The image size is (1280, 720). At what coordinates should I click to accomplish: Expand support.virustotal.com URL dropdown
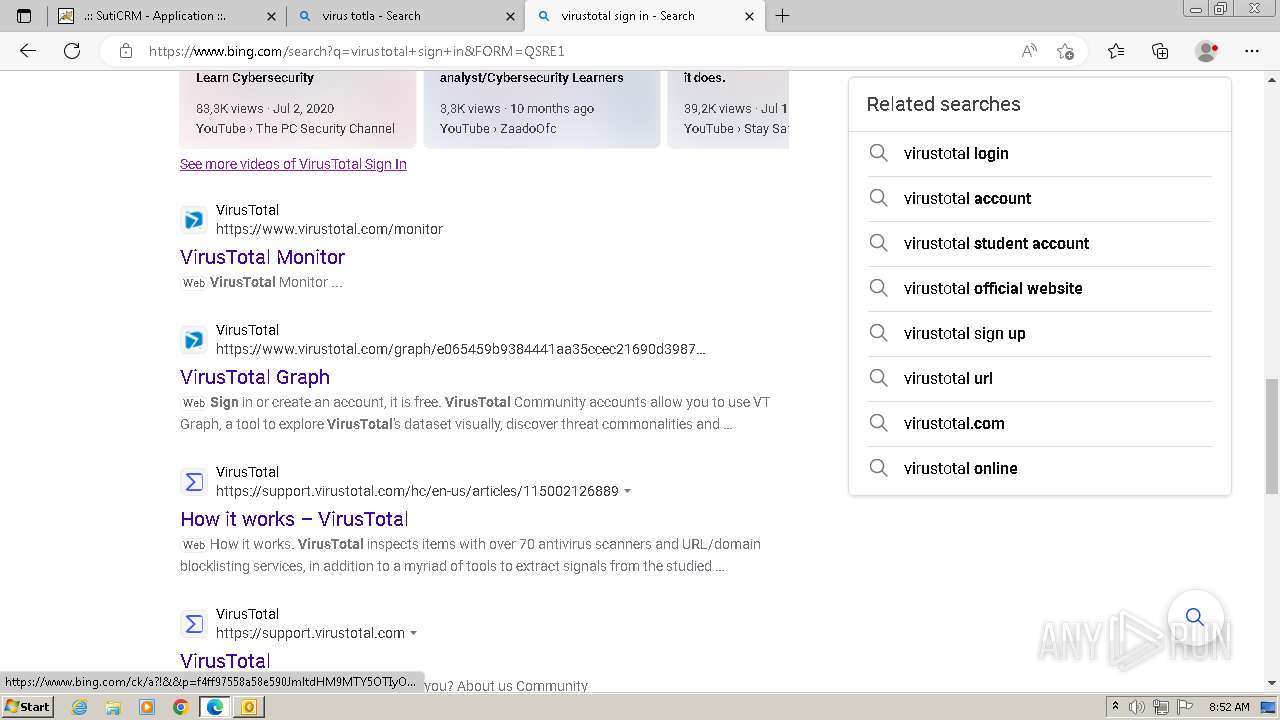pyautogui.click(x=414, y=633)
